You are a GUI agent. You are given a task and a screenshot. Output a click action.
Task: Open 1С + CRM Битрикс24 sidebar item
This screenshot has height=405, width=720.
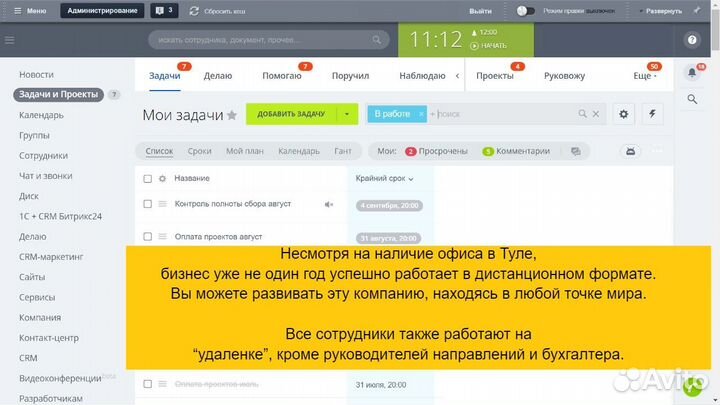60,216
